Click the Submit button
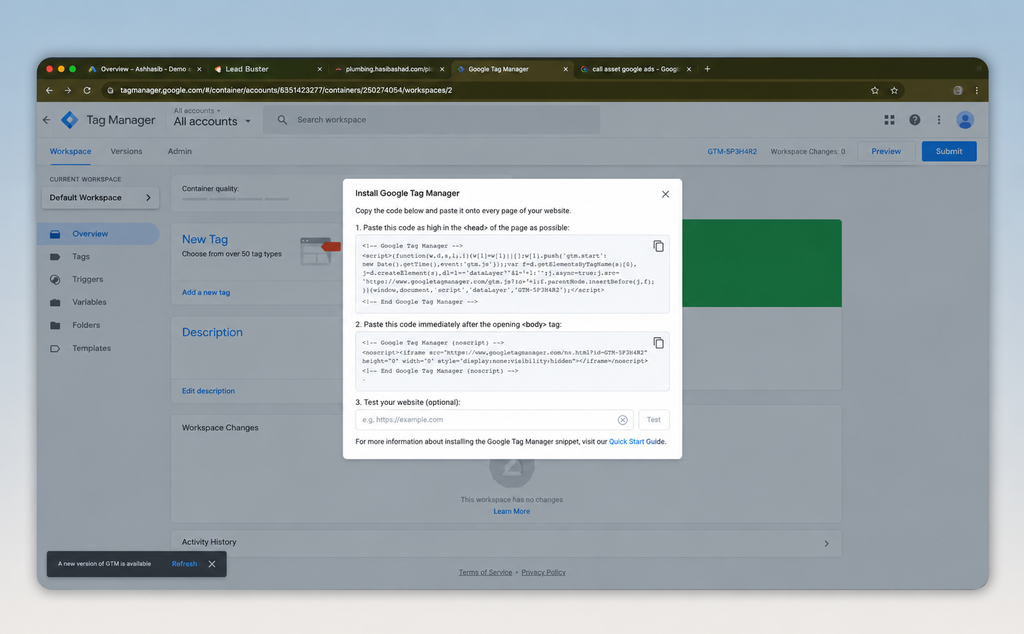The width and height of the screenshot is (1024, 634). pyautogui.click(x=949, y=151)
